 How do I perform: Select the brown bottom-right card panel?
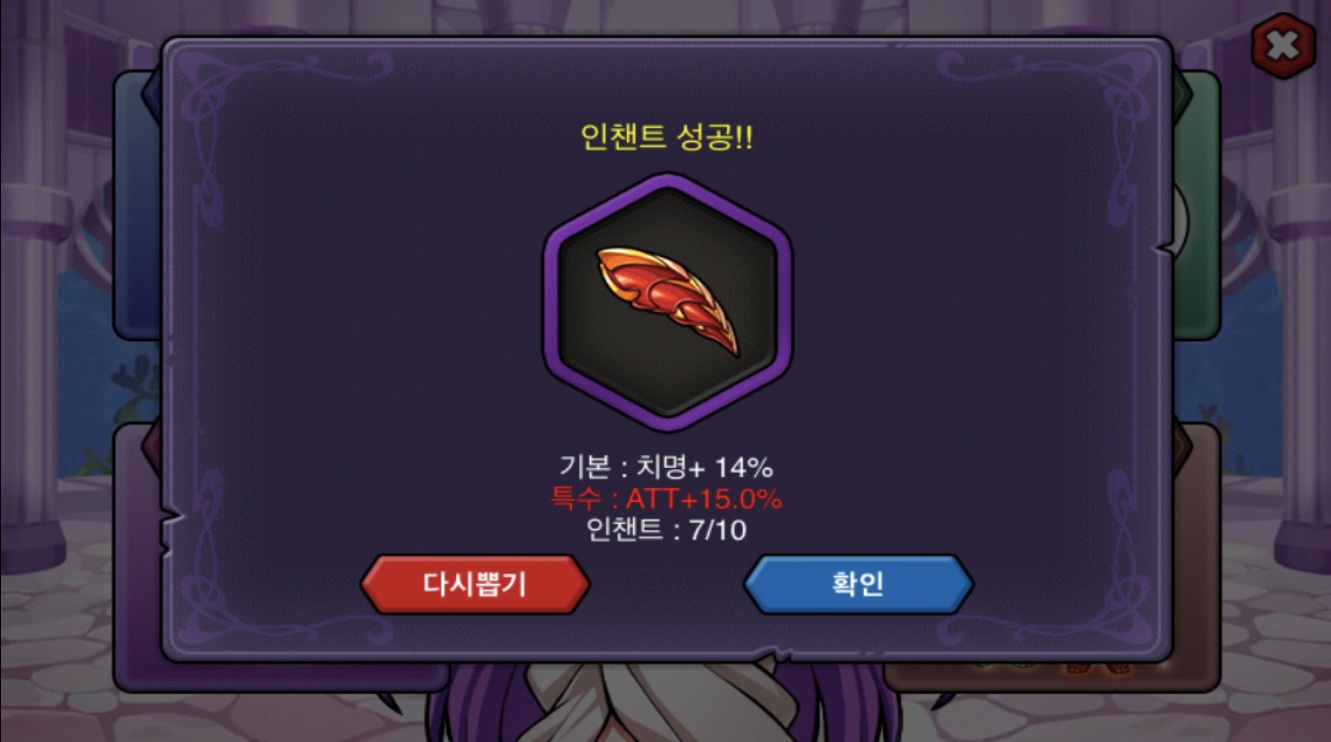pyautogui.click(x=1196, y=560)
